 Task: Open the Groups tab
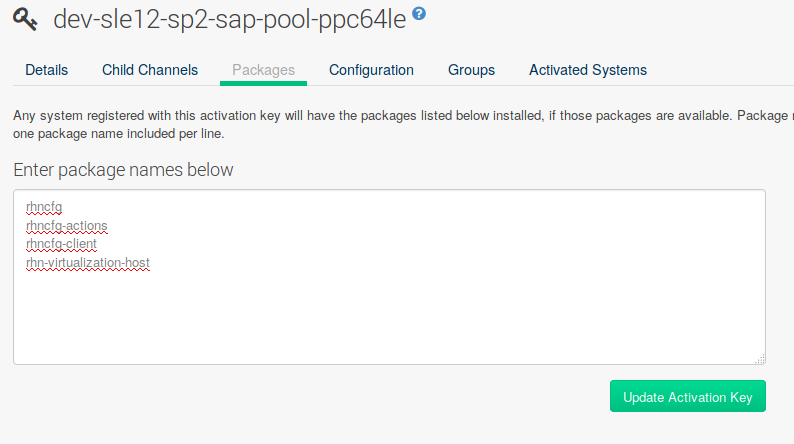(471, 70)
